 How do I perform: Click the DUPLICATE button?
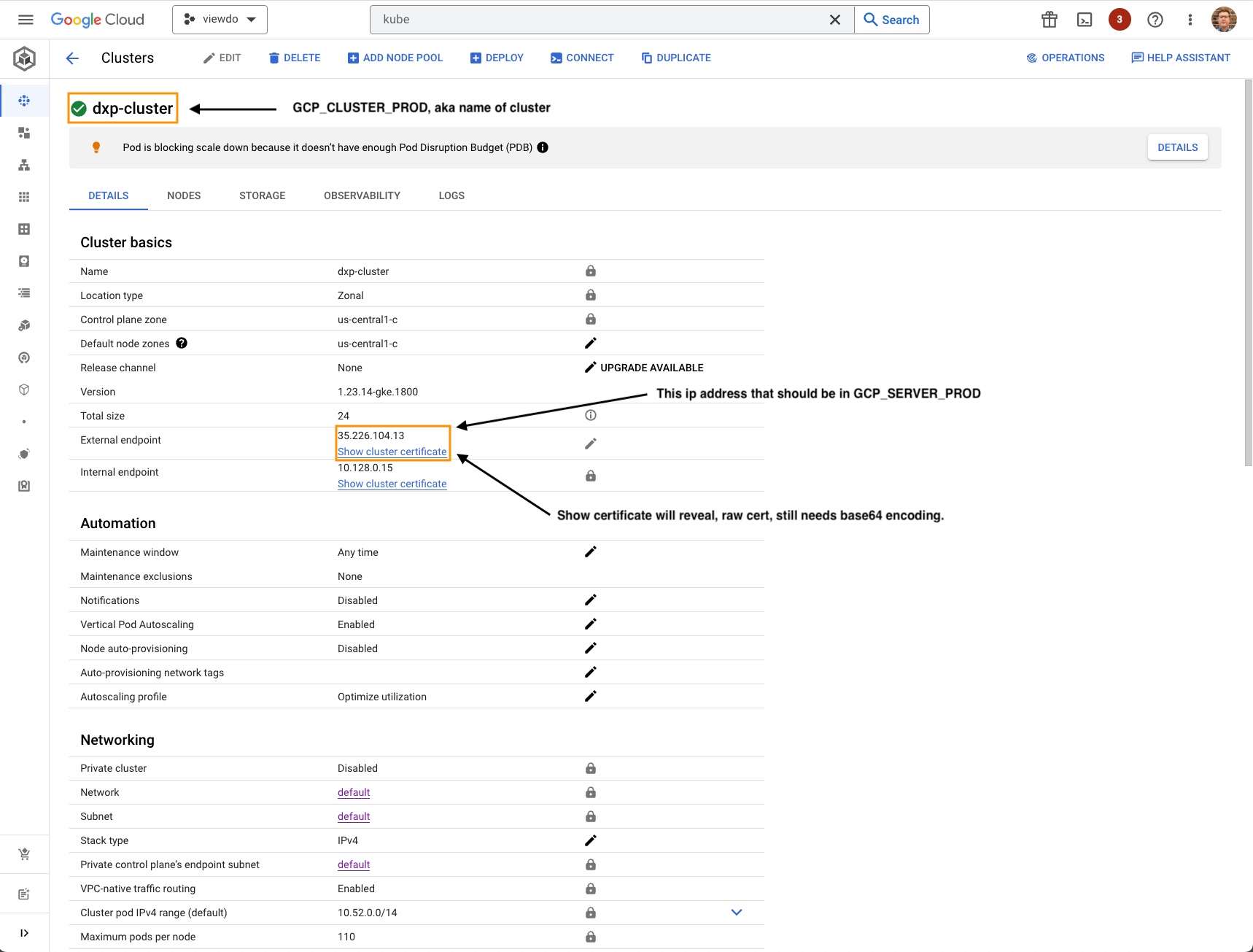tap(676, 58)
